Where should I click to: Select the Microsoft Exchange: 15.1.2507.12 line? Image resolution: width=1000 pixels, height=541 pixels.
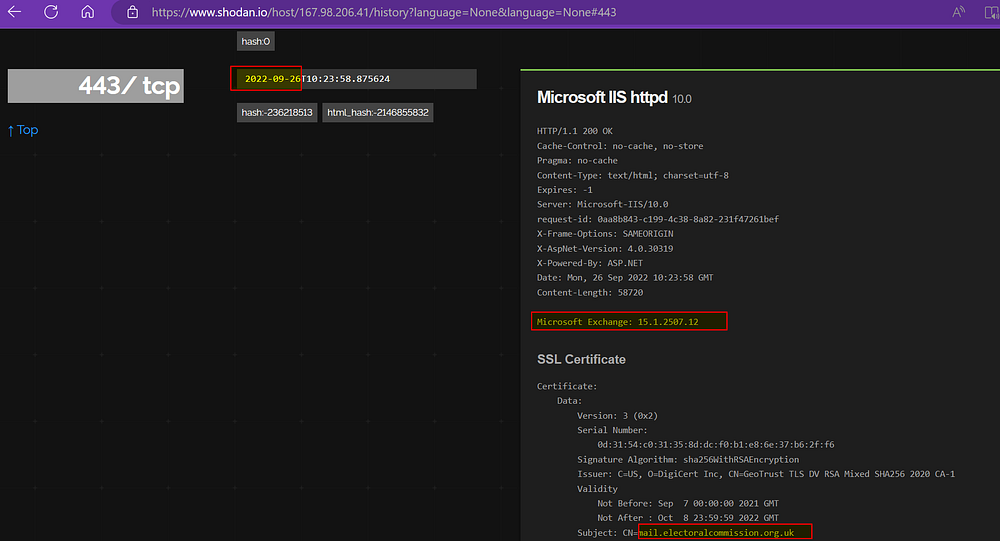617,322
